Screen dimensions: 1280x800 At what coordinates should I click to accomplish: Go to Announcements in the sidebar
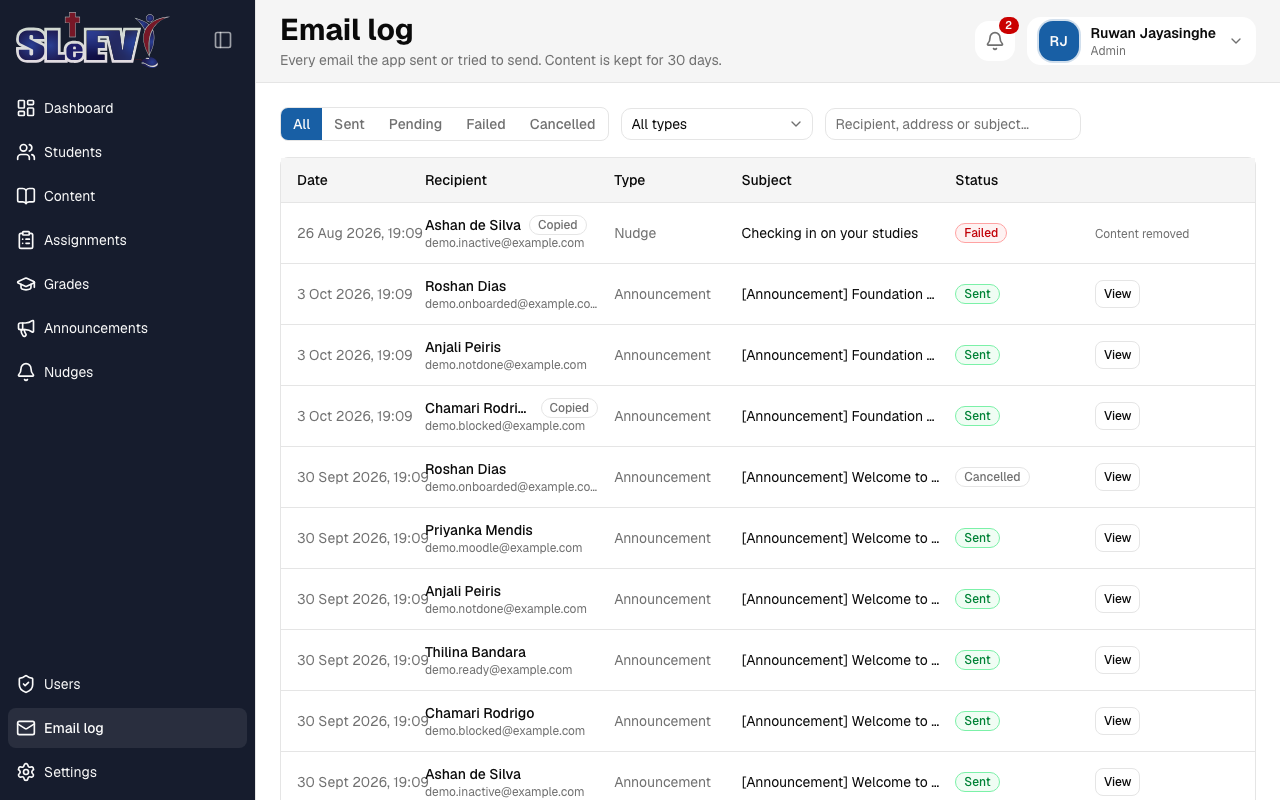pyautogui.click(x=127, y=328)
